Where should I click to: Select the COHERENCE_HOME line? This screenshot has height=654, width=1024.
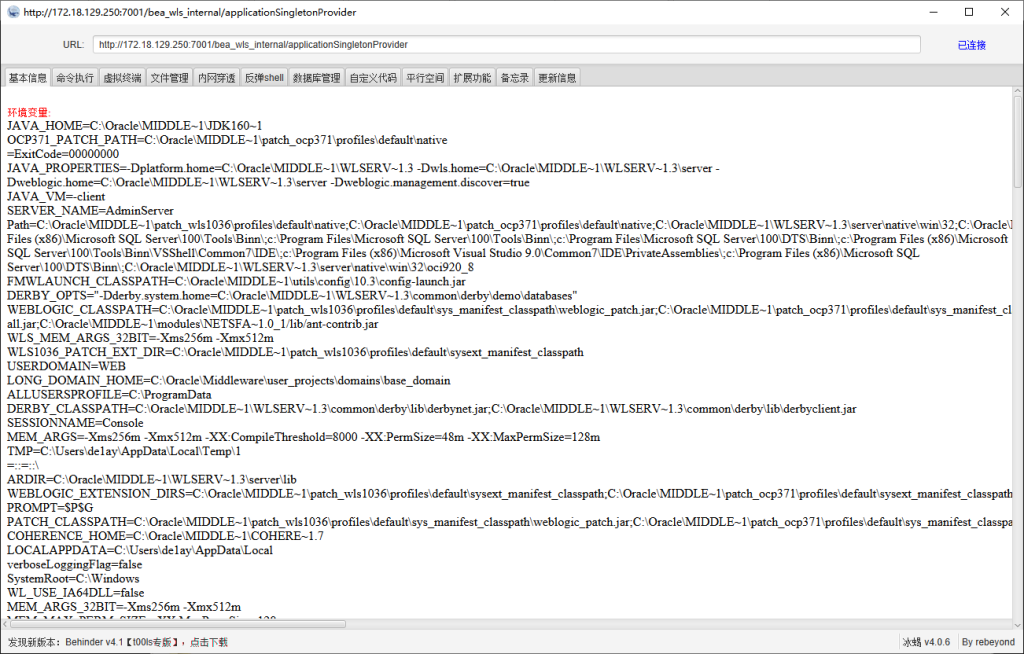point(165,536)
